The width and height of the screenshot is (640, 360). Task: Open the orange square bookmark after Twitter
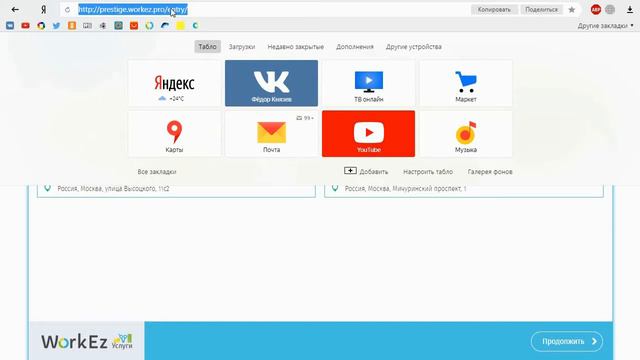(x=72, y=25)
